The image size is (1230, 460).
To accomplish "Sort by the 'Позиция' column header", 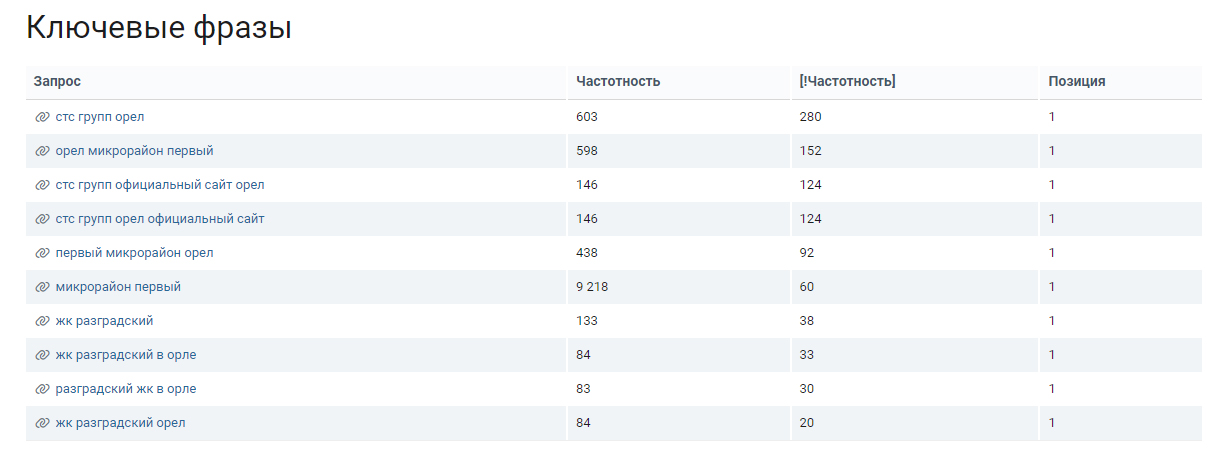I will [1077, 82].
